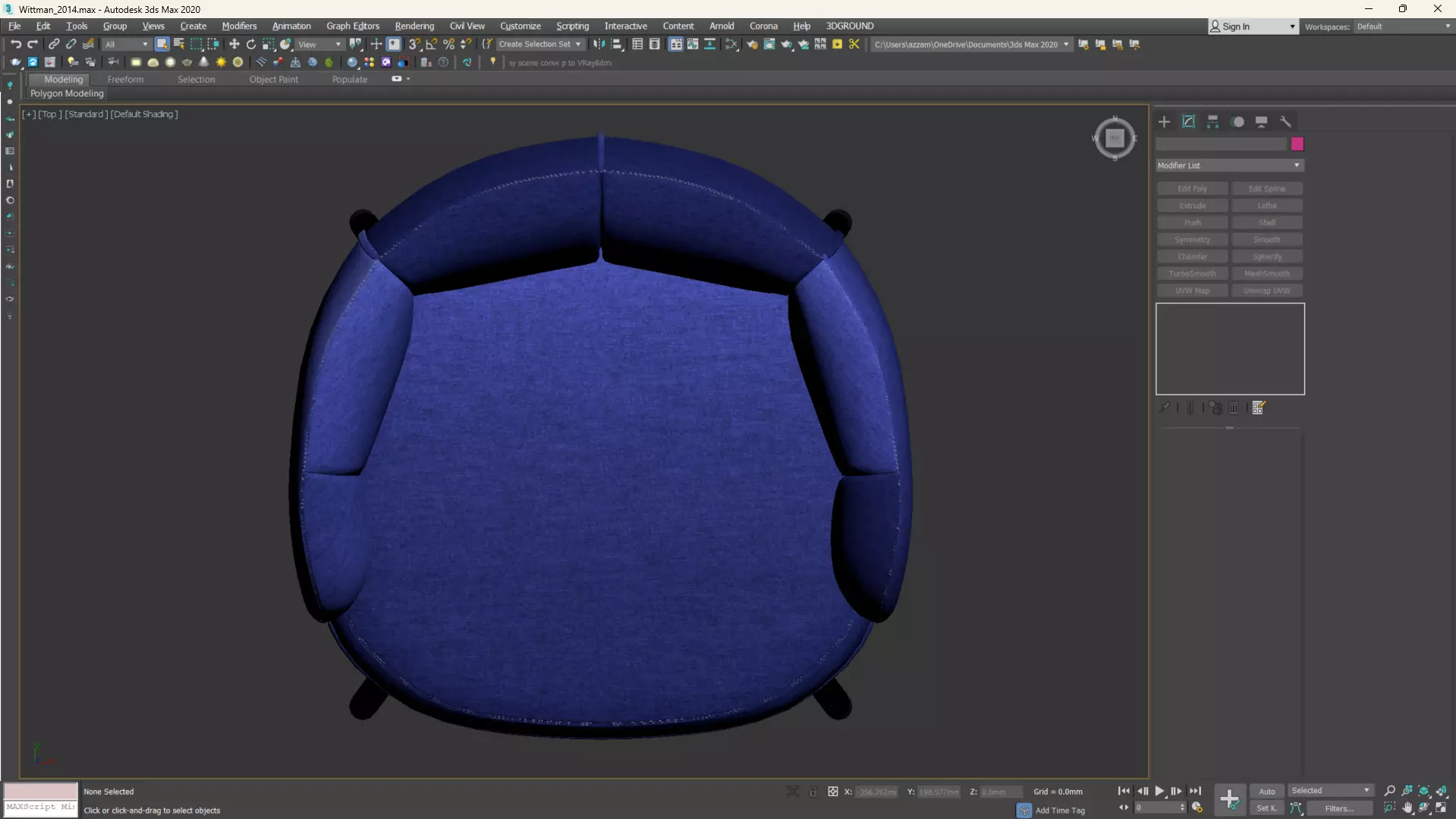Open the Modifiers menu
Viewport: 1456px width, 819px height.
(x=239, y=26)
